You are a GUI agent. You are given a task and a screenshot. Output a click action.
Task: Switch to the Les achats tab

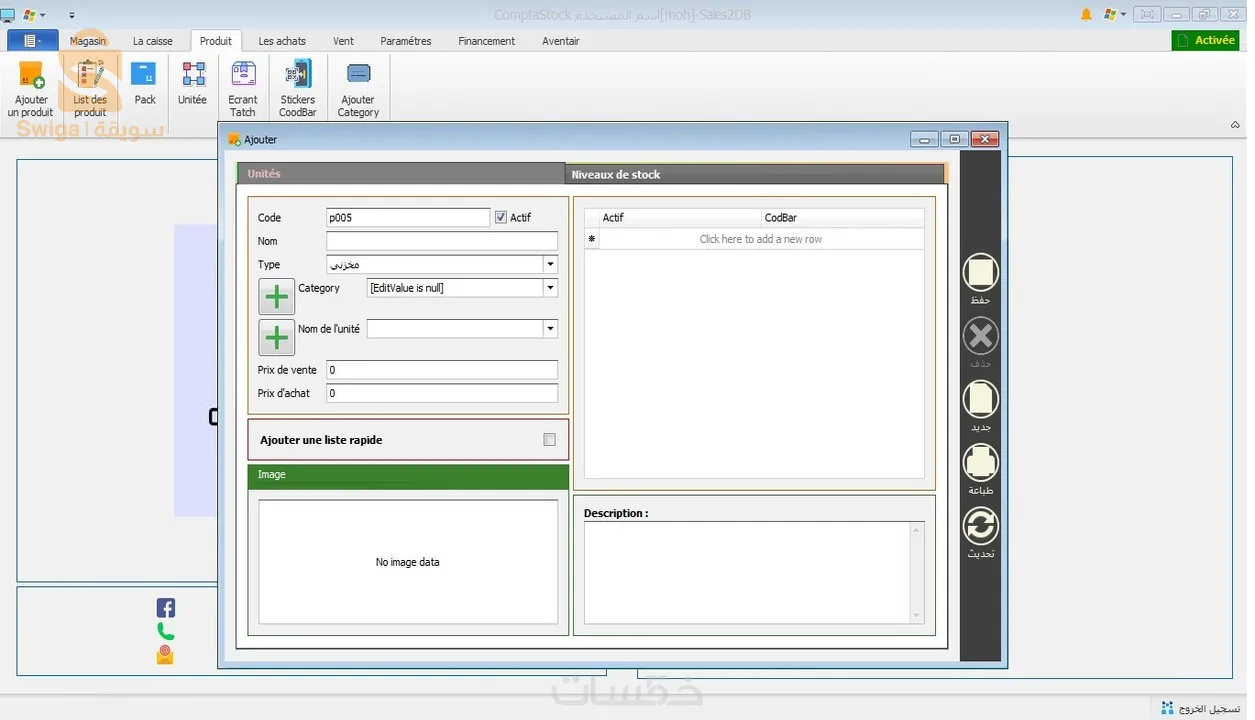point(282,41)
